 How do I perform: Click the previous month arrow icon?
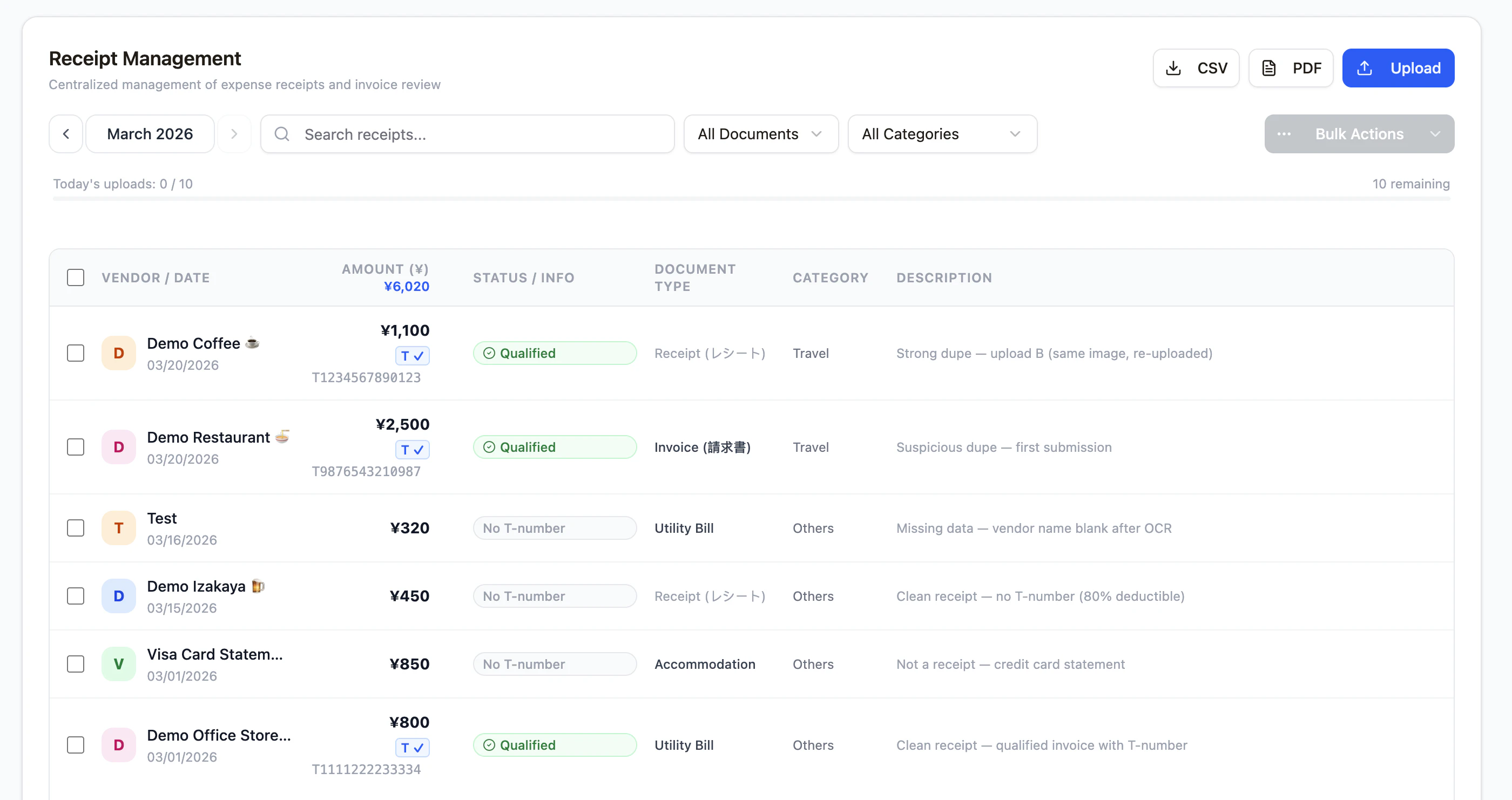point(66,134)
